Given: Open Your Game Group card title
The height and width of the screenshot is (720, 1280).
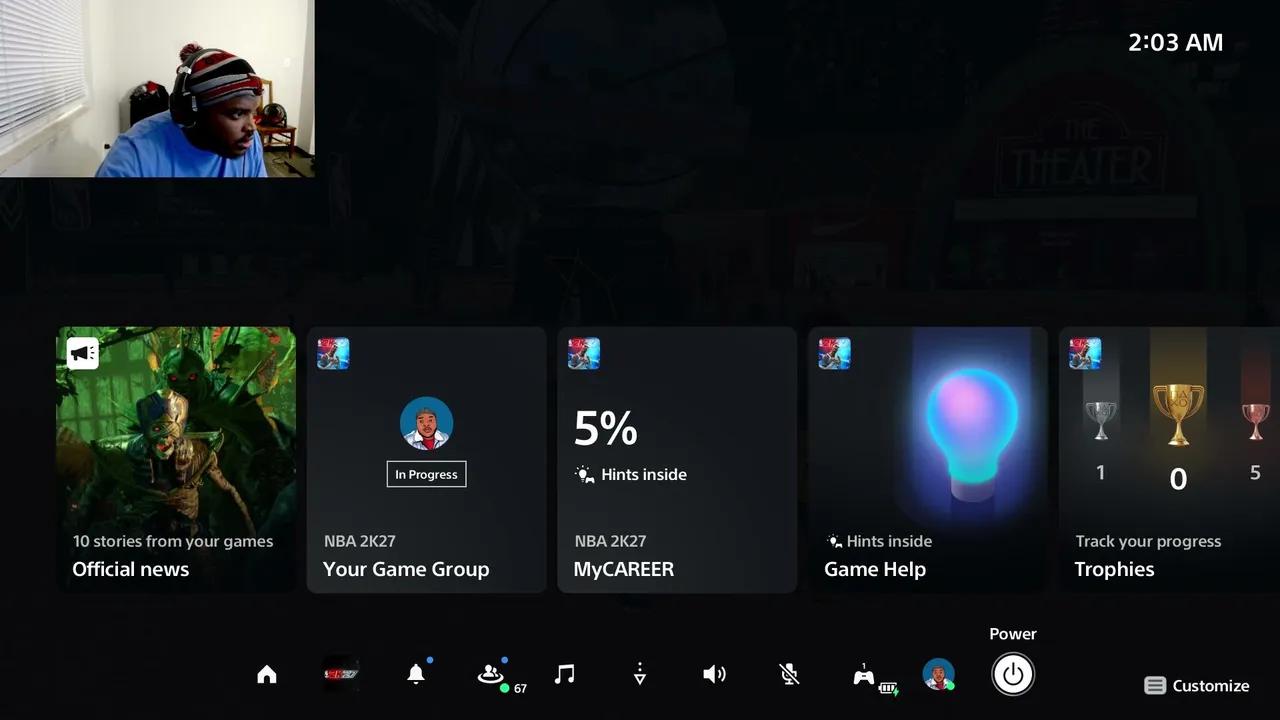Looking at the screenshot, I should click(x=406, y=569).
